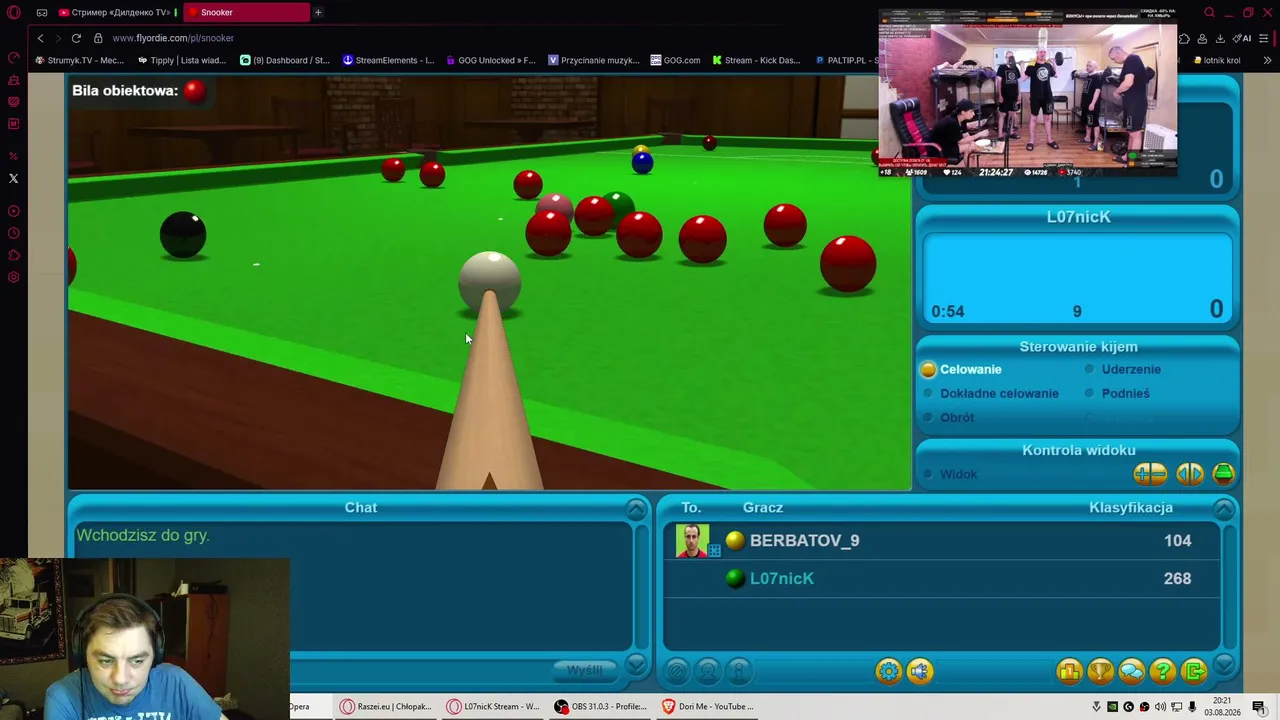1280x720 pixels.
Task: Expand the Chat panel with its down arrow
Action: tap(636, 665)
